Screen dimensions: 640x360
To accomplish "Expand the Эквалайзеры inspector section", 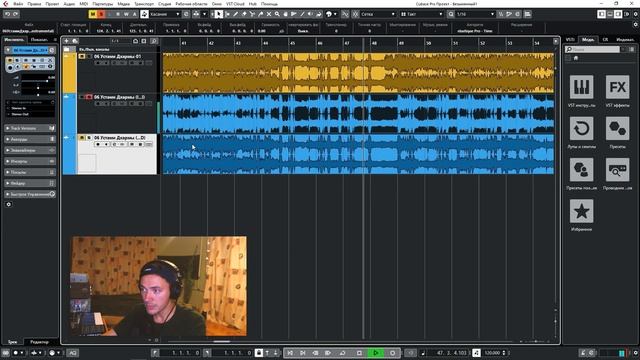I will (30, 150).
